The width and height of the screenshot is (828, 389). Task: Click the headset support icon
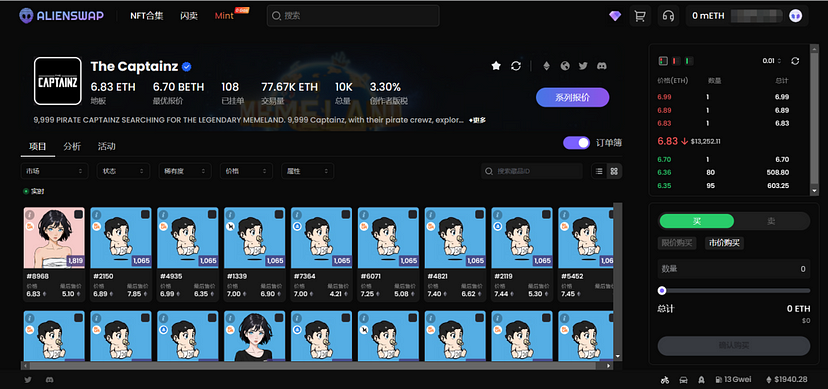pos(668,16)
